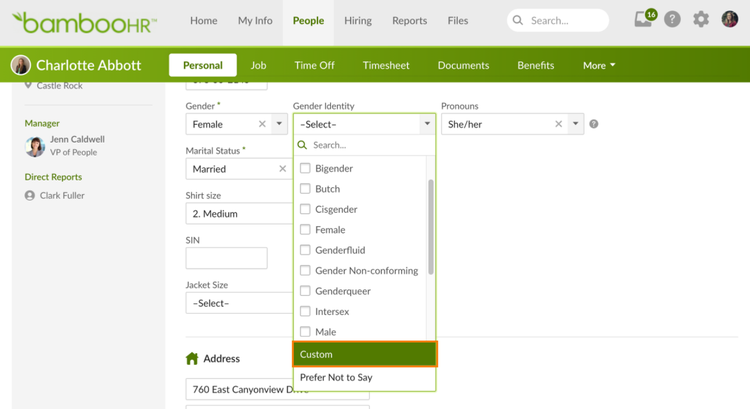The height and width of the screenshot is (409, 750).
Task: Open Jenn Caldwell's profile link
Action: [77, 139]
